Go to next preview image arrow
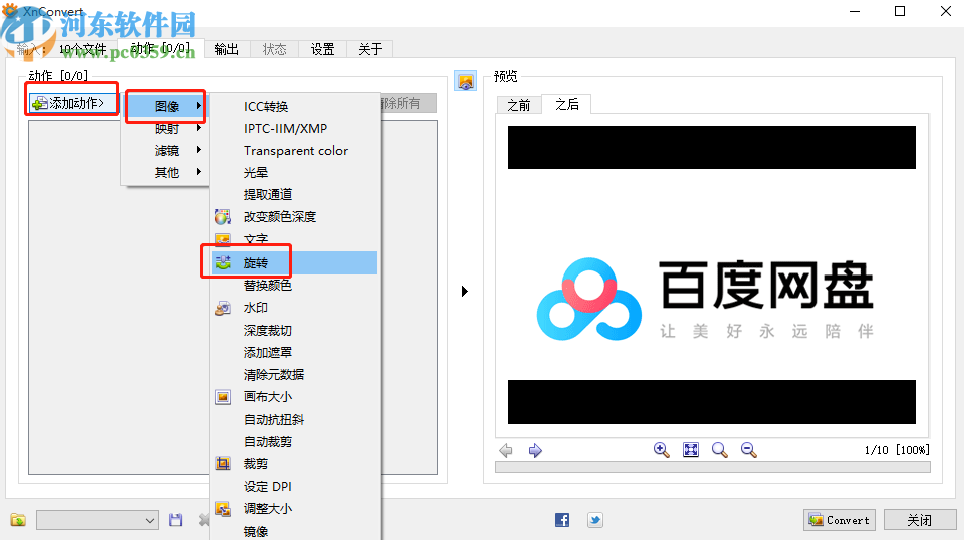Image resolution: width=964 pixels, height=540 pixels. tap(535, 451)
